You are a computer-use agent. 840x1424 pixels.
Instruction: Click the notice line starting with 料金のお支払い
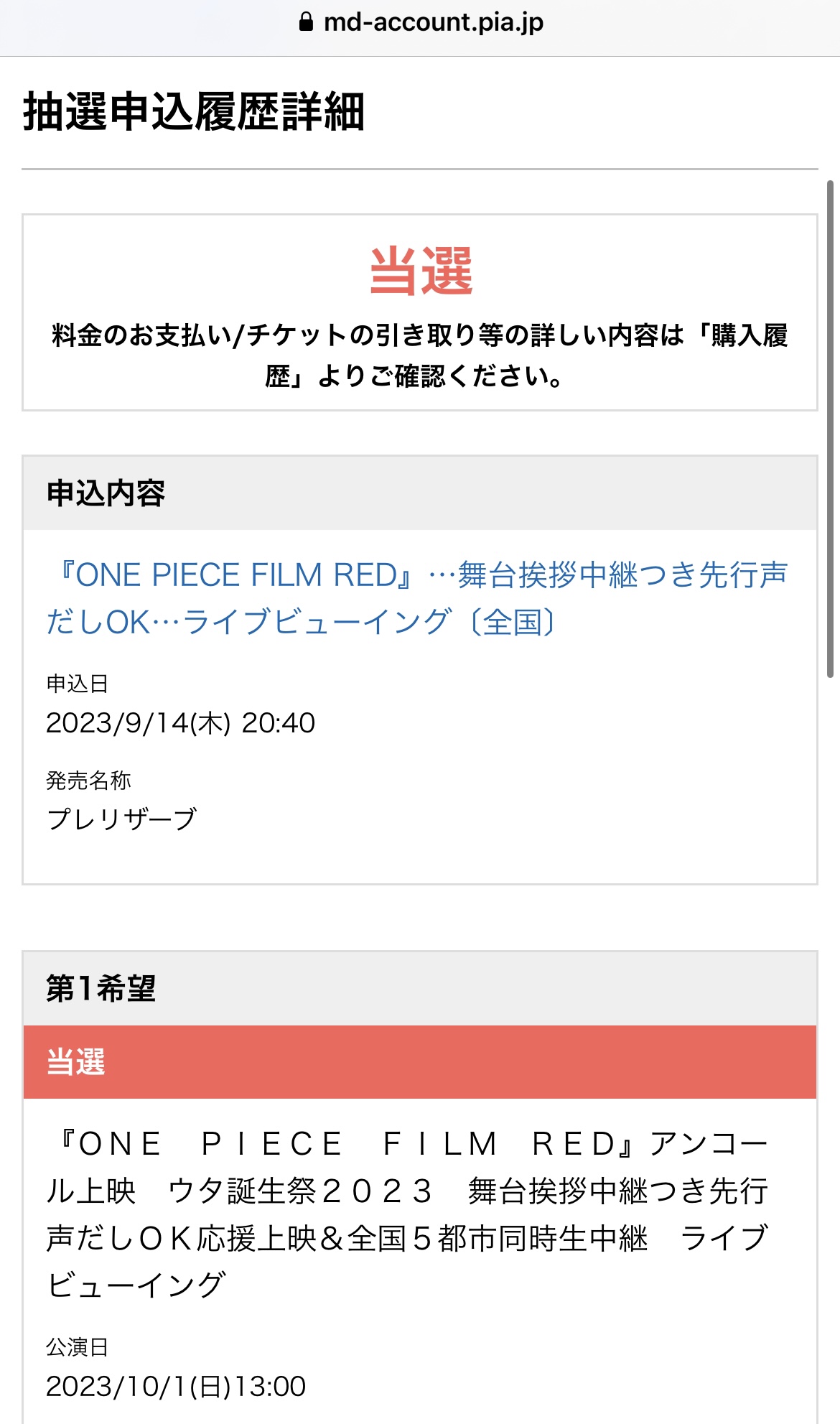coord(419,335)
